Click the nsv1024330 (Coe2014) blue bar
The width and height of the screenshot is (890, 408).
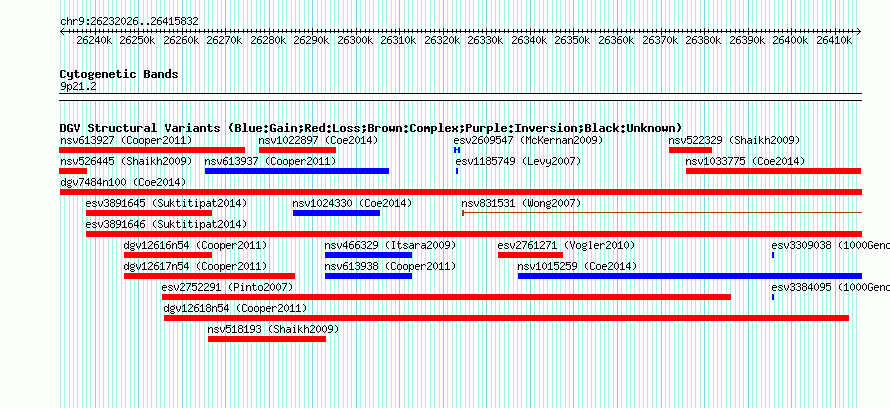pyautogui.click(x=336, y=213)
